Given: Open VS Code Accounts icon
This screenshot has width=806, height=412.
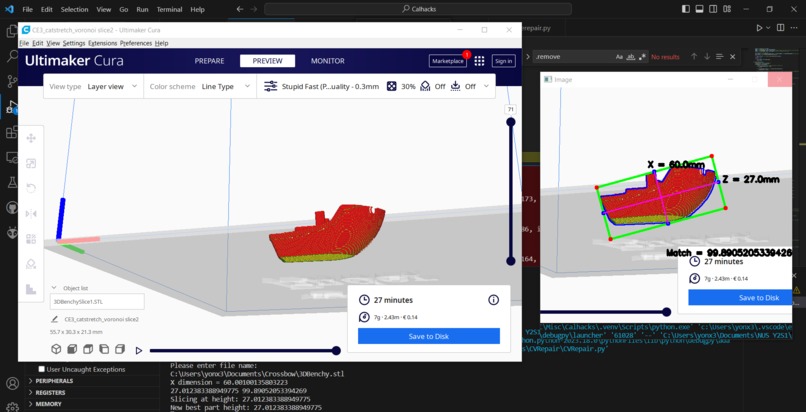Looking at the screenshot, I should click(12, 383).
